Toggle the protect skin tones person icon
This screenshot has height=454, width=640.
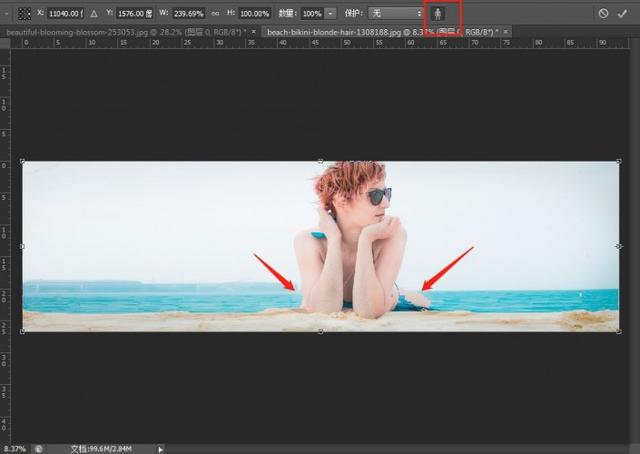[438, 14]
